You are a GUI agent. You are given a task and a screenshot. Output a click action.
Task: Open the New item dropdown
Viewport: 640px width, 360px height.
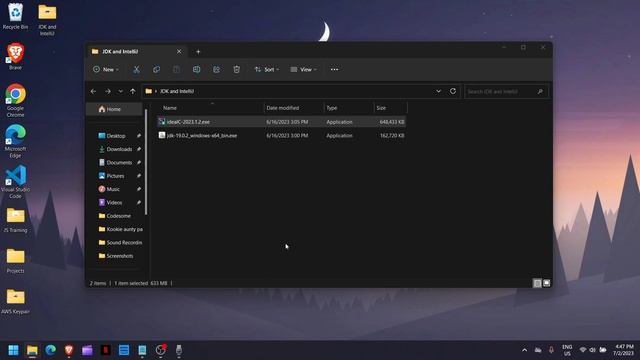(x=106, y=69)
